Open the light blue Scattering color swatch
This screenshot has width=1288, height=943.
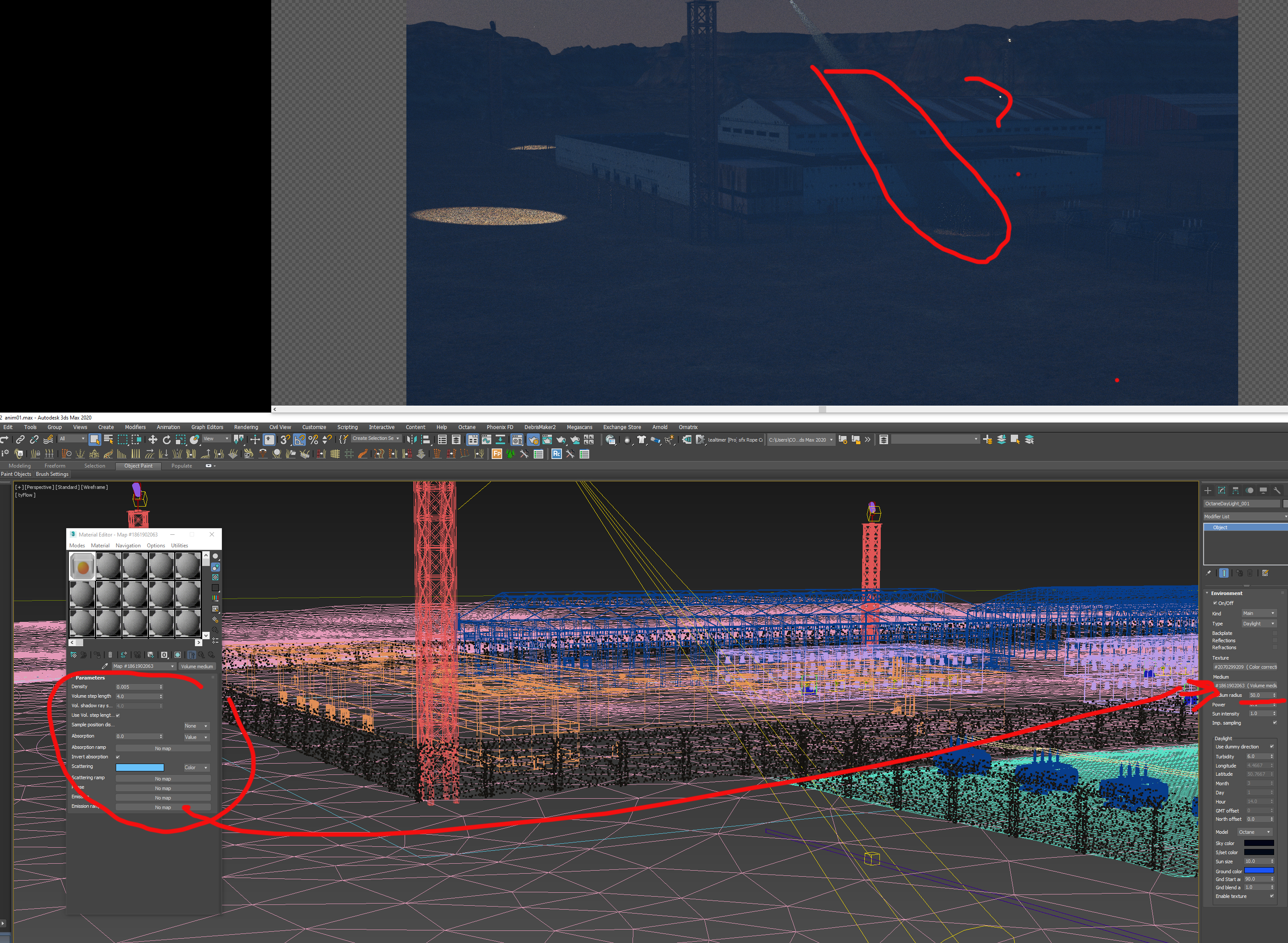click(x=140, y=767)
